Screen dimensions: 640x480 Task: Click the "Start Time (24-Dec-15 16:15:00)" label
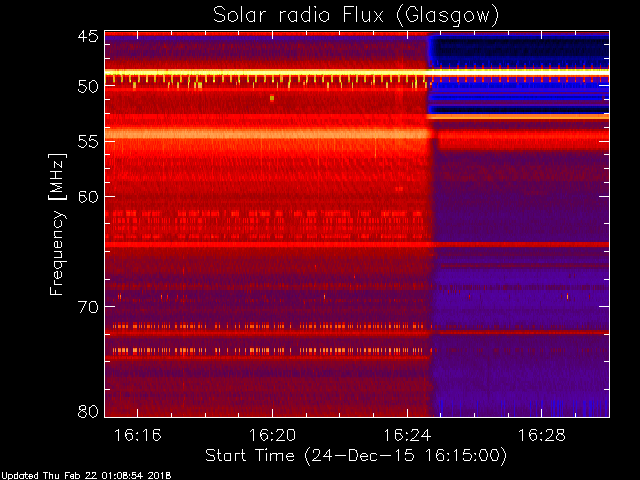[x=356, y=456]
